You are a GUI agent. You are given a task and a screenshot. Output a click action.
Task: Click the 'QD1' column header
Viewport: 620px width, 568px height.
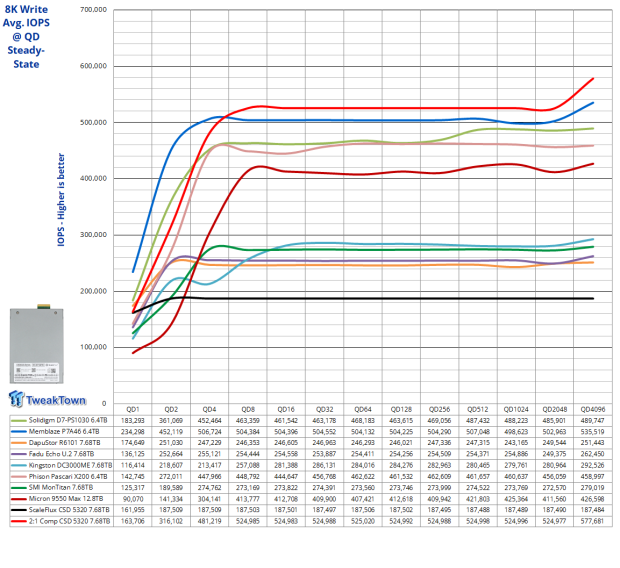132,409
